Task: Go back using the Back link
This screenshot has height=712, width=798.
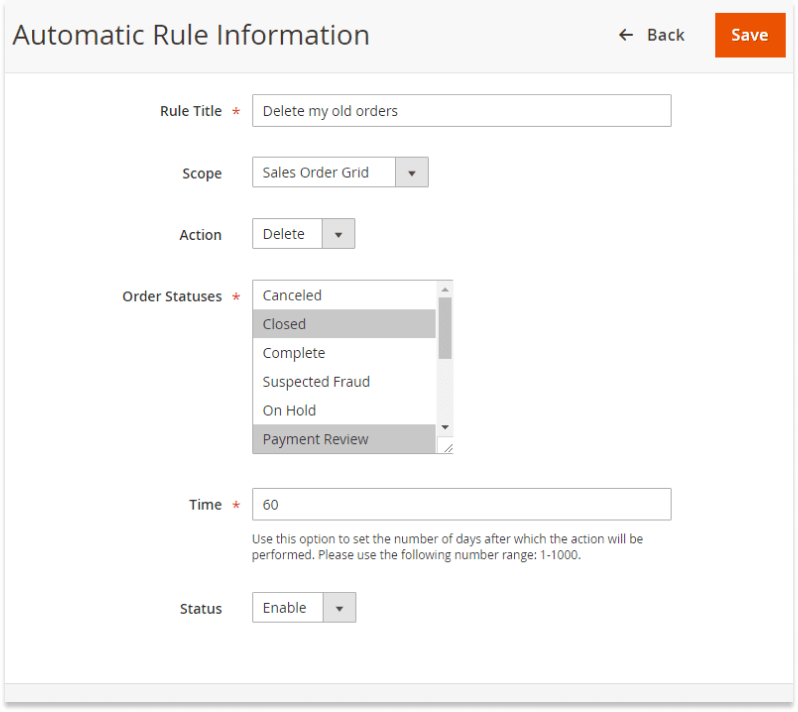Action: [x=651, y=35]
